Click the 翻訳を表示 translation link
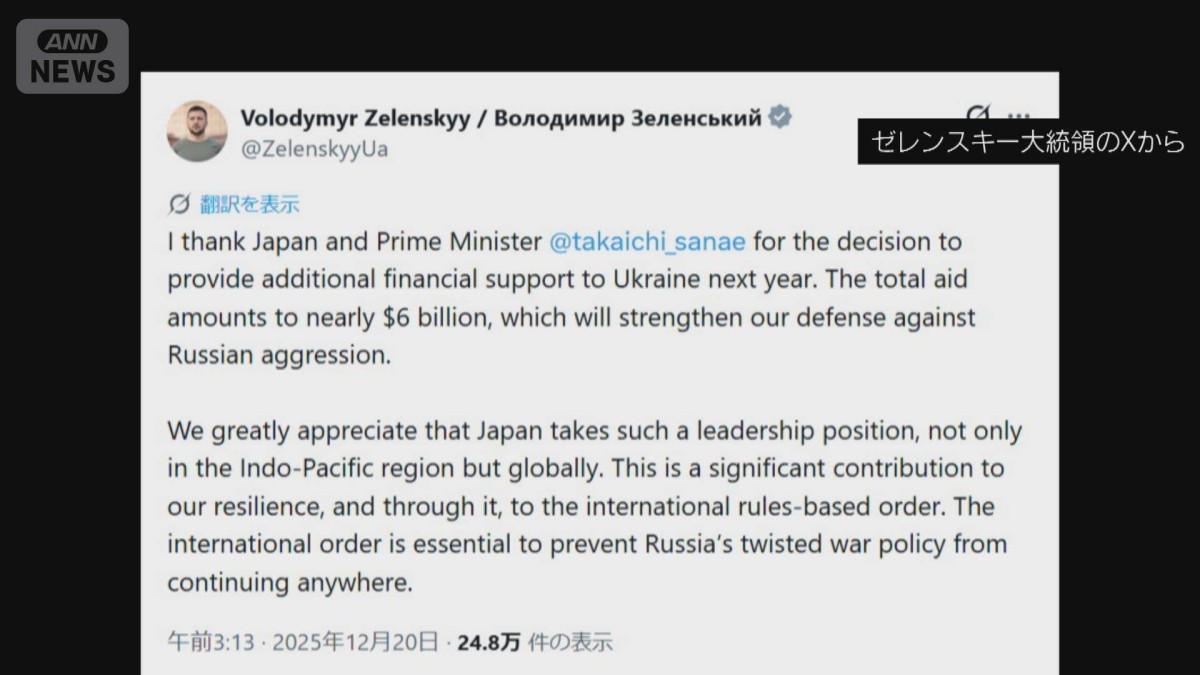Image resolution: width=1200 pixels, height=675 pixels. coord(249,204)
